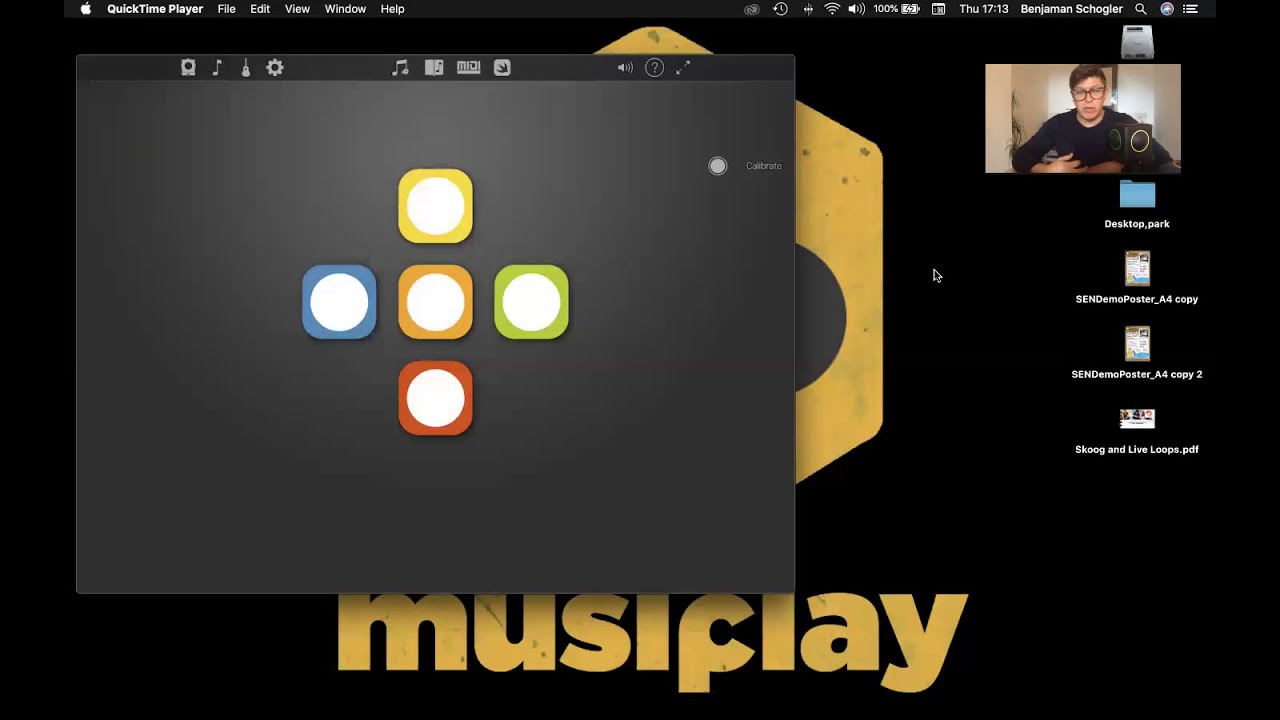Click the Thu 17:13 clock

(983, 9)
